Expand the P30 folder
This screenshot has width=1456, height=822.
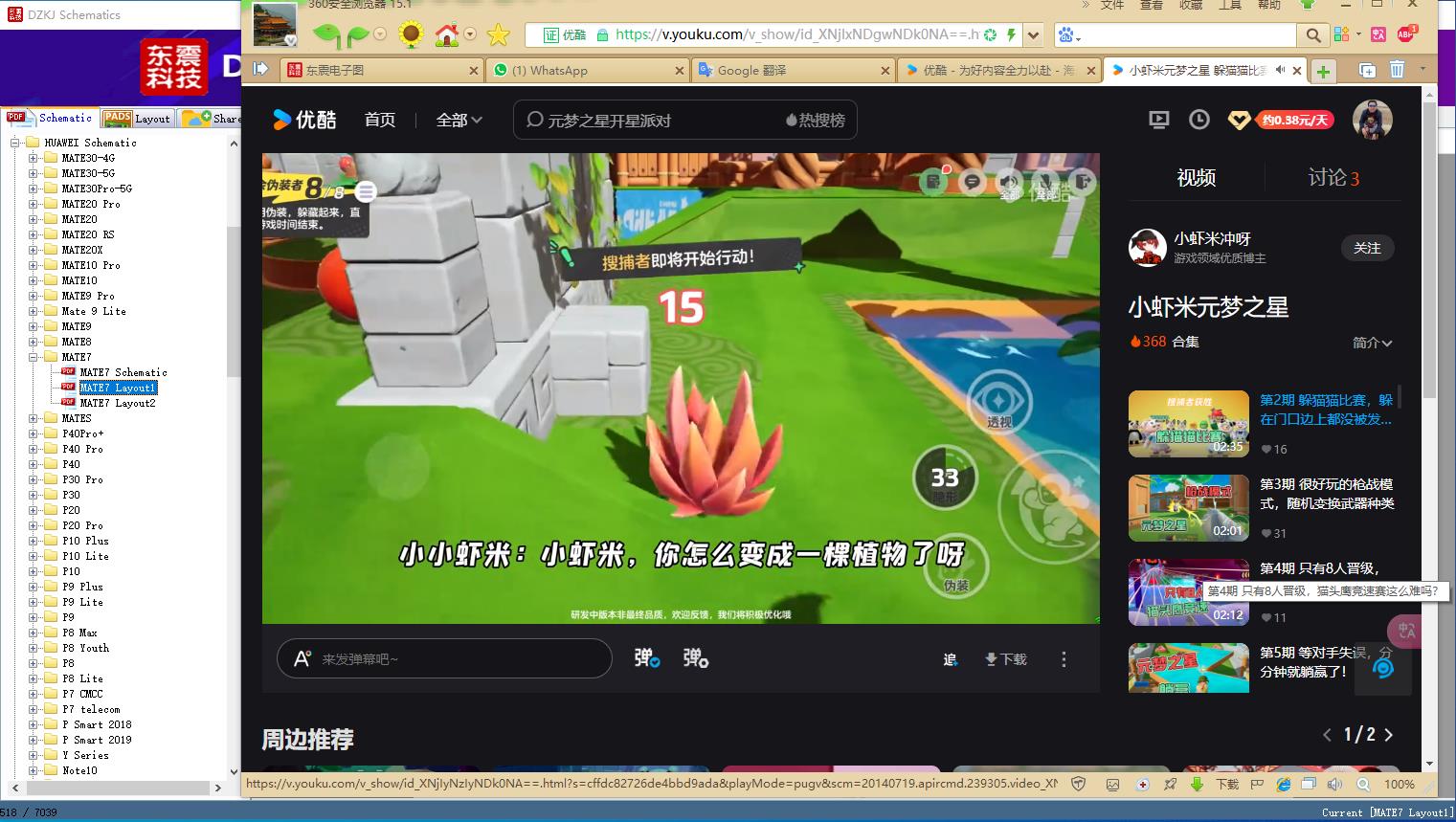(34, 495)
